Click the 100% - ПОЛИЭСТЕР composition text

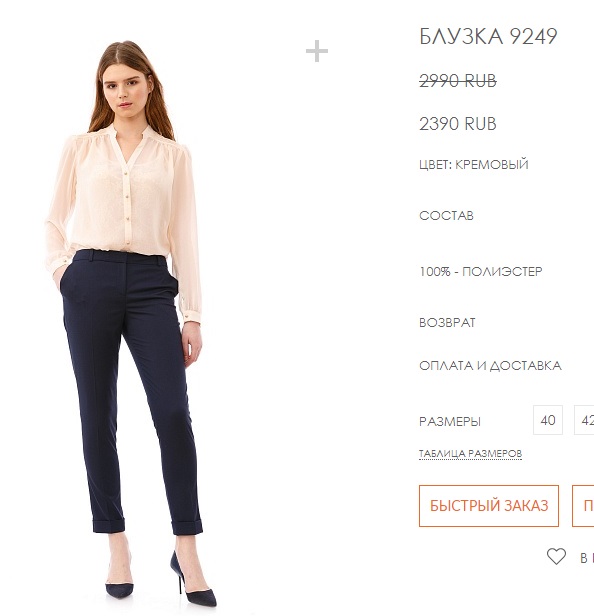click(481, 271)
